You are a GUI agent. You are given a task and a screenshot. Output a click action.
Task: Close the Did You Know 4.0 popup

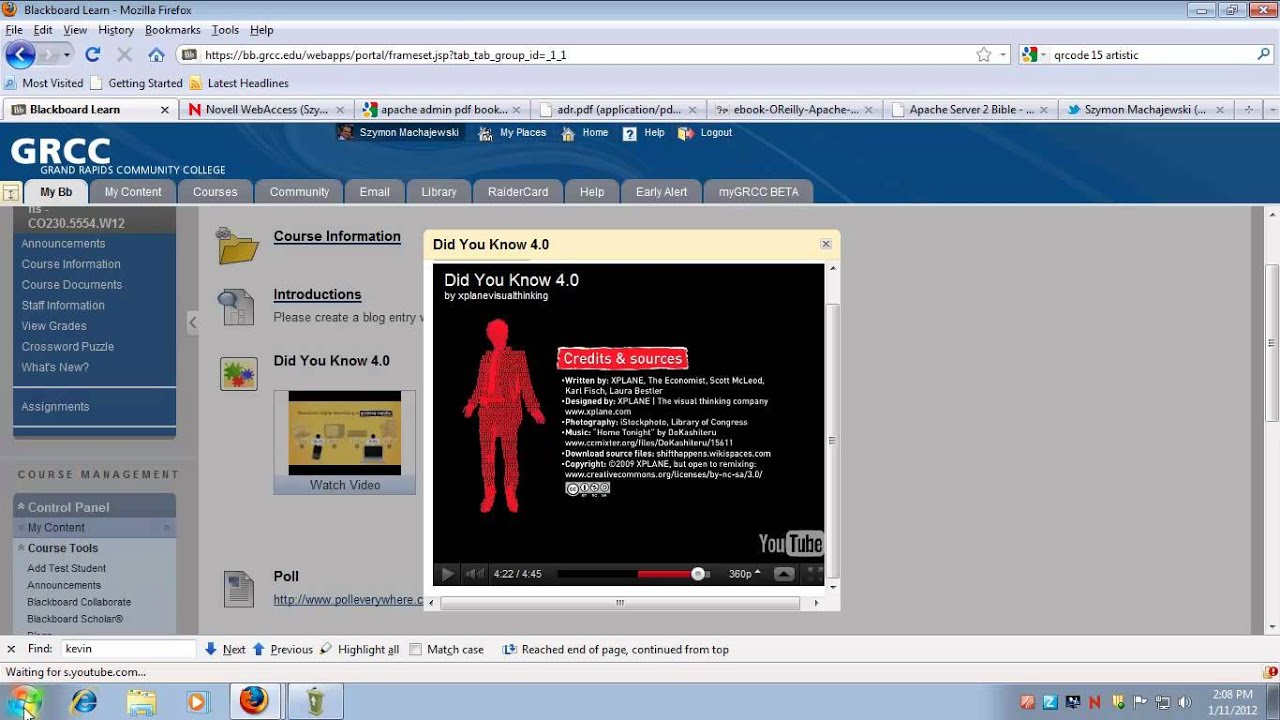[x=826, y=244]
